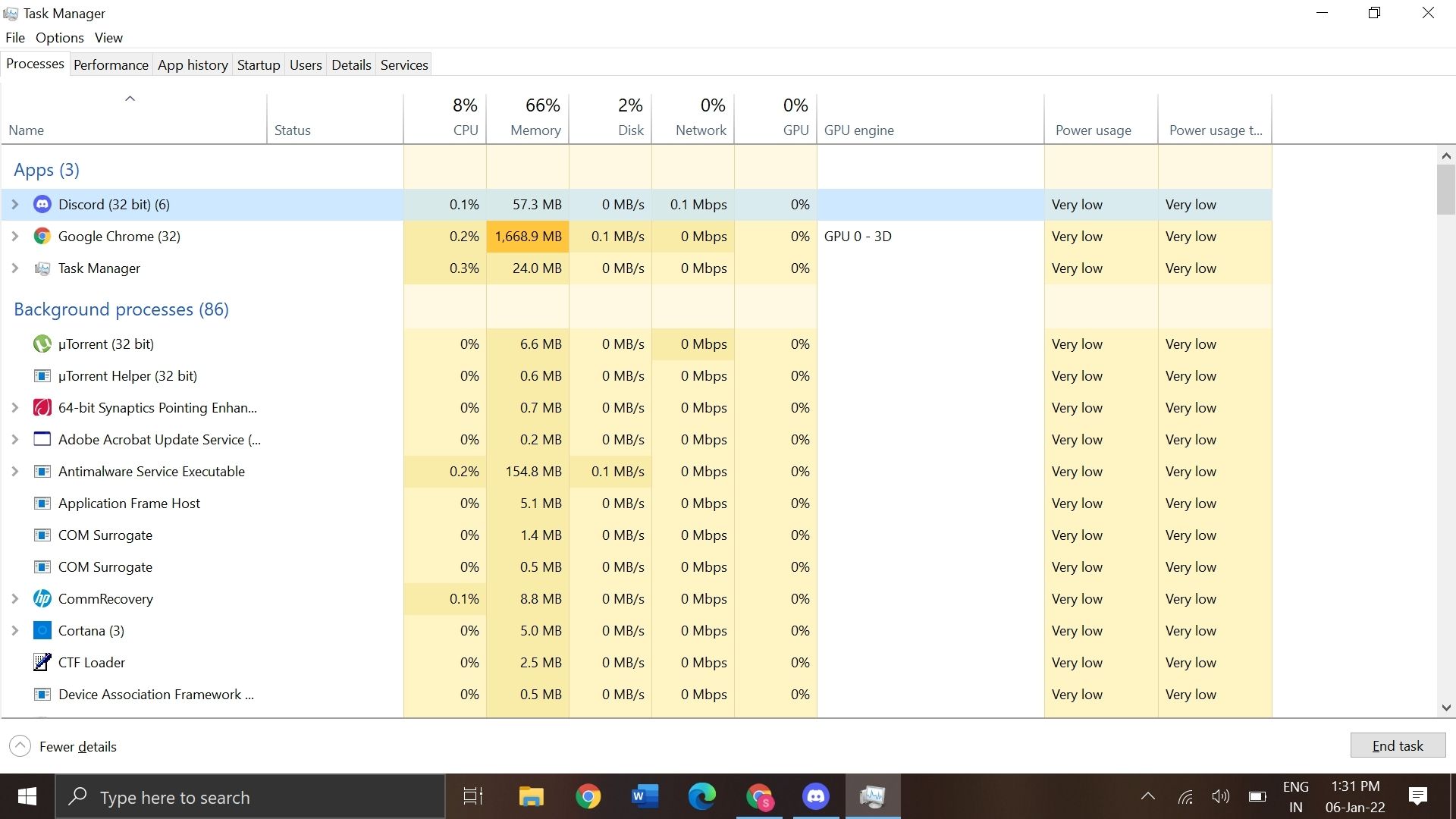1456x819 pixels.
Task: Open the notification center icon
Action: coord(1417,796)
